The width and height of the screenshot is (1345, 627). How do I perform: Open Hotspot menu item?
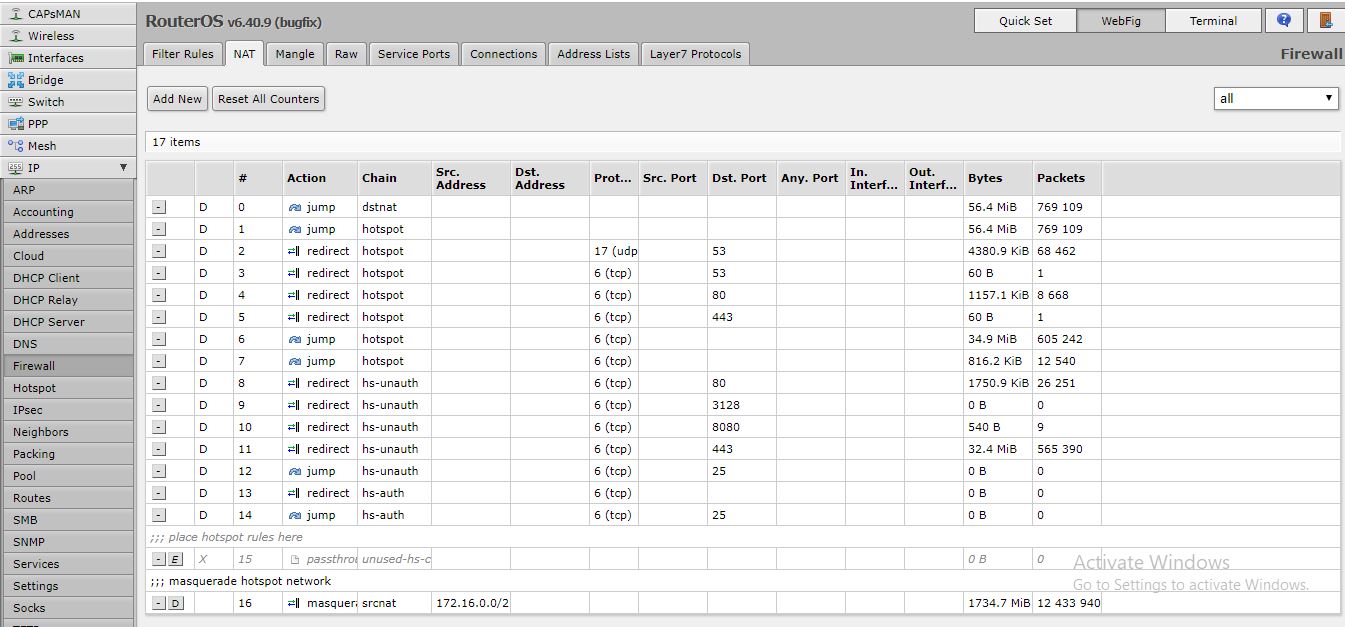67,388
